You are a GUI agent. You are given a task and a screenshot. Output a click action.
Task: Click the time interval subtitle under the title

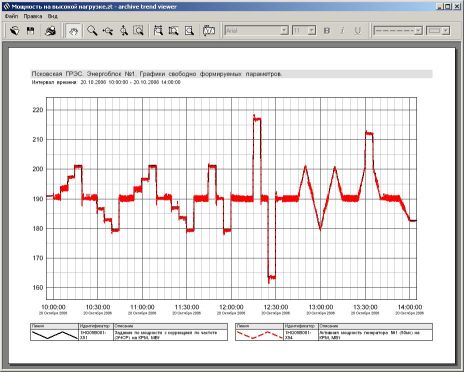106,82
